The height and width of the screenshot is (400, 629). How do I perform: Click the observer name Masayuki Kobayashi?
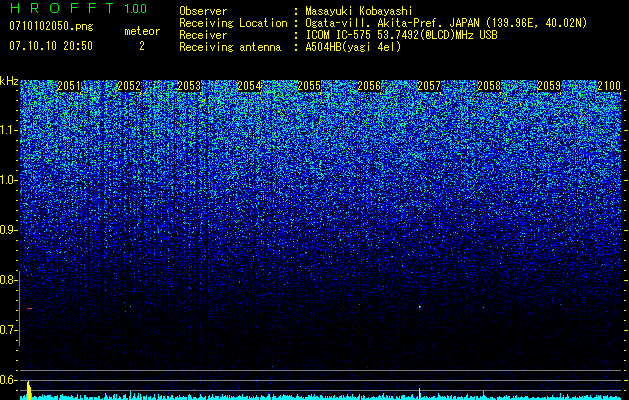[358, 11]
